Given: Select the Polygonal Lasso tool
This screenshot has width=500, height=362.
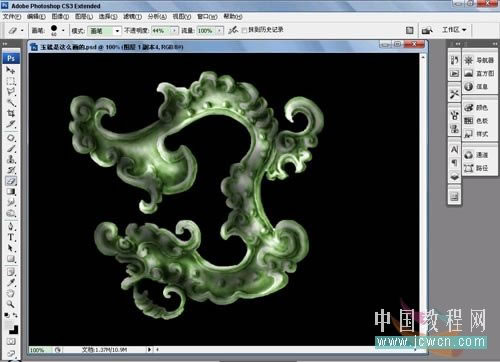Looking at the screenshot, I should (11, 92).
